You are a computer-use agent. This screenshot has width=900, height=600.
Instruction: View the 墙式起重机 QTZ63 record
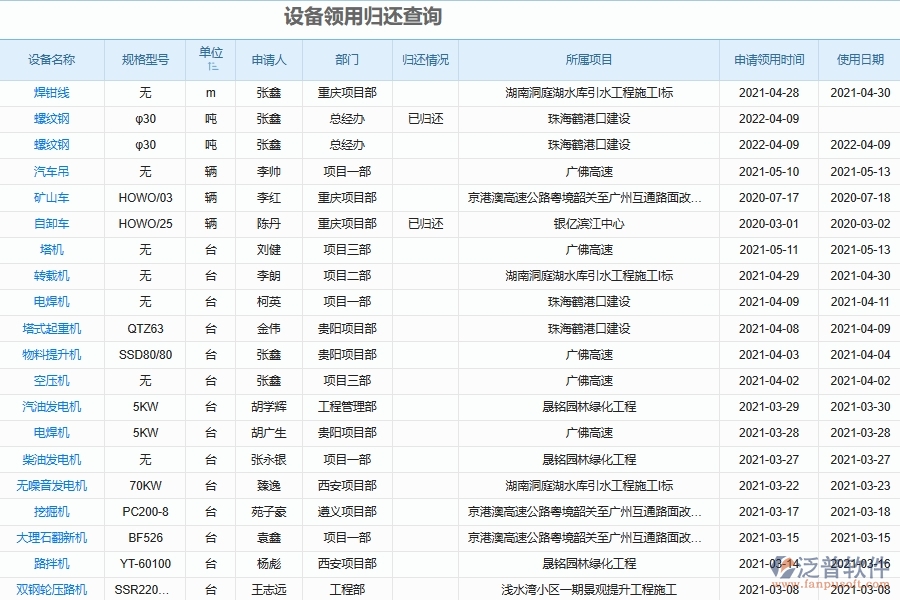pyautogui.click(x=52, y=328)
